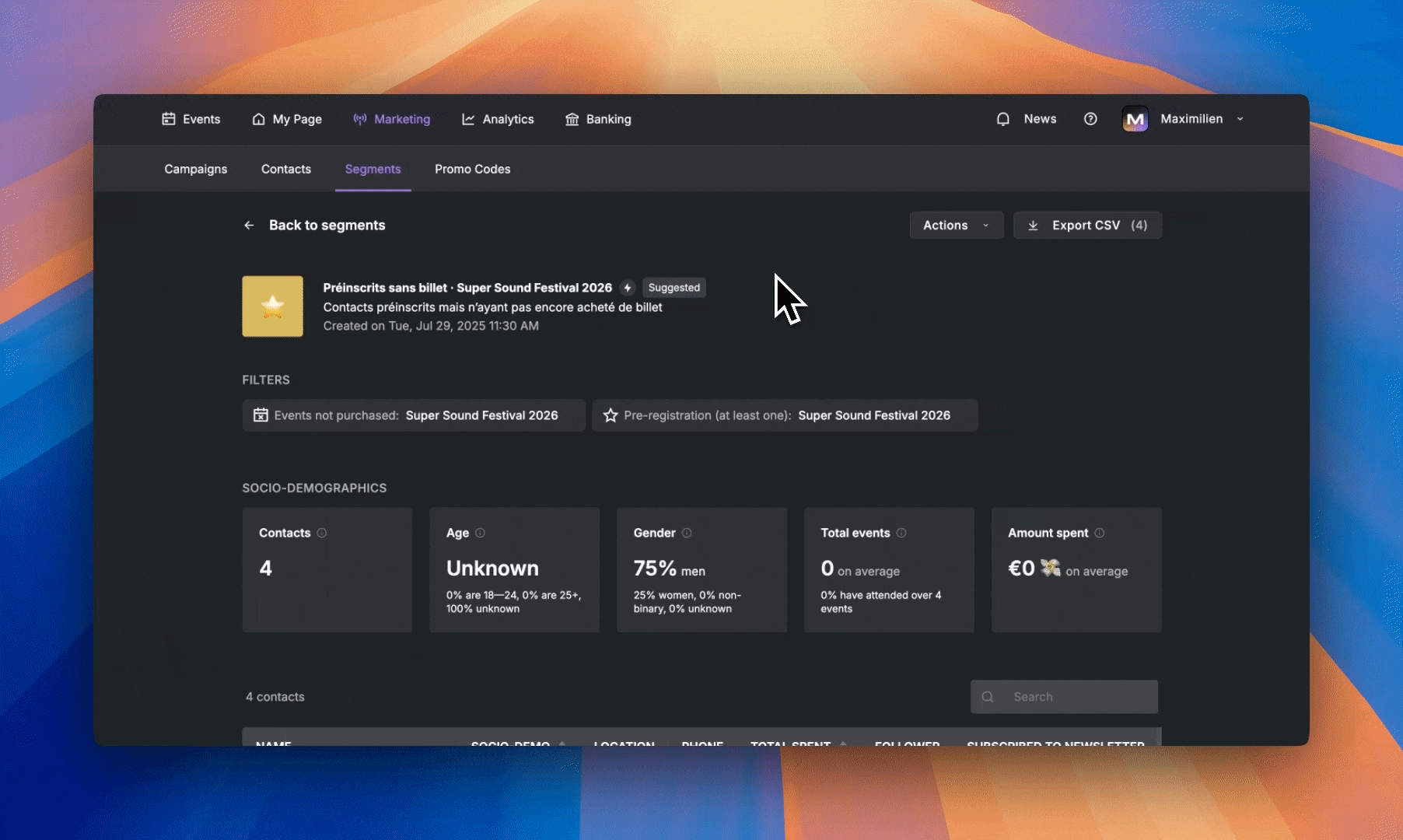Click the back arrow icon
This screenshot has width=1403, height=840.
point(249,225)
